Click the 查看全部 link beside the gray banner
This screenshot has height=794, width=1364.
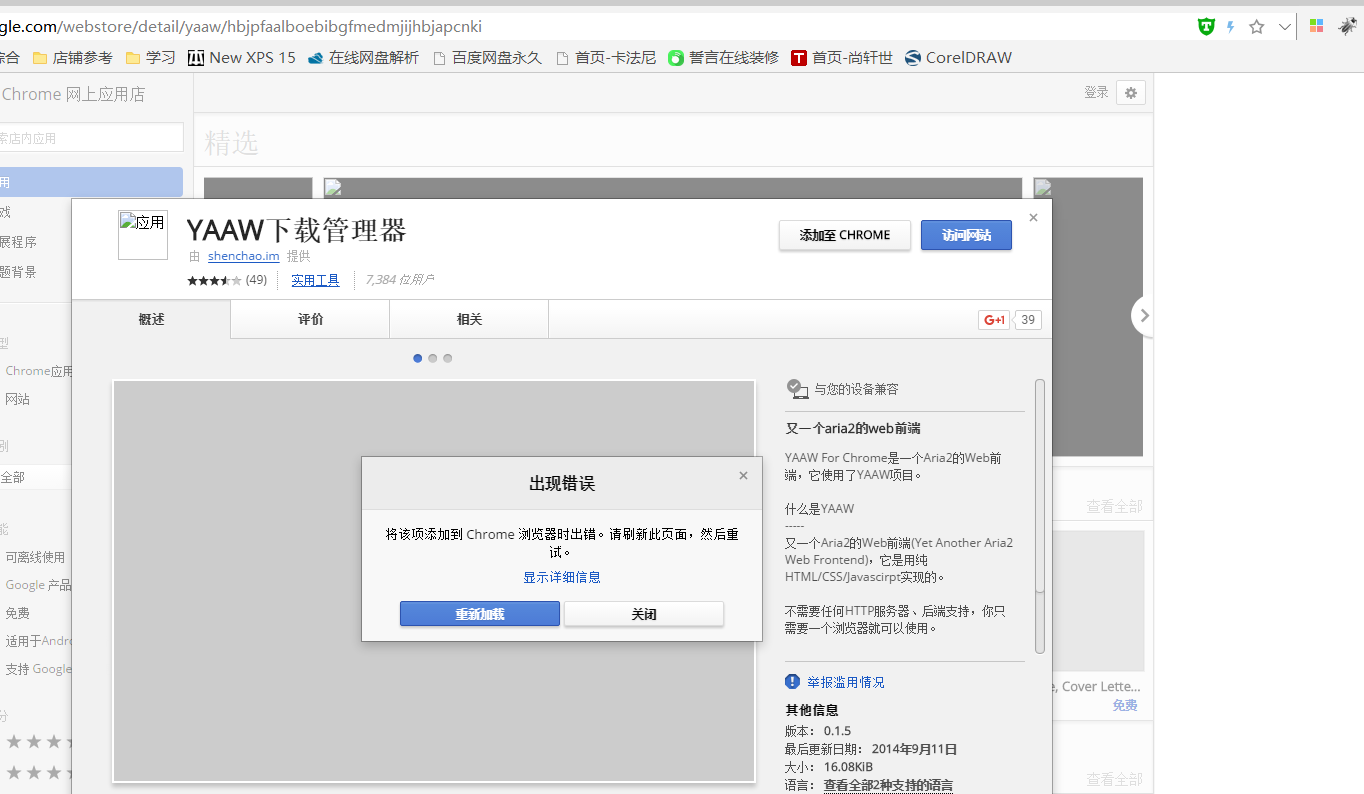tap(1114, 507)
